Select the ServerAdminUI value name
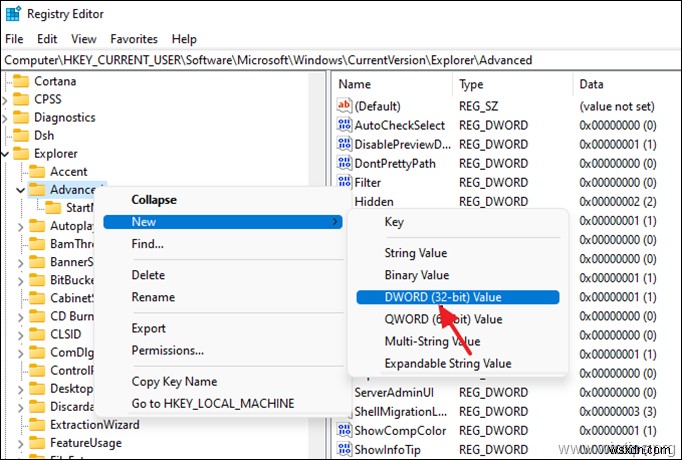Screen dimensions: 682x460 394,393
